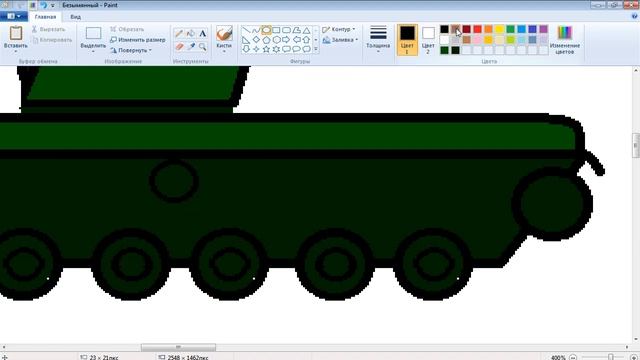
Task: Pick the purple palette swatch
Action: pyautogui.click(x=543, y=29)
